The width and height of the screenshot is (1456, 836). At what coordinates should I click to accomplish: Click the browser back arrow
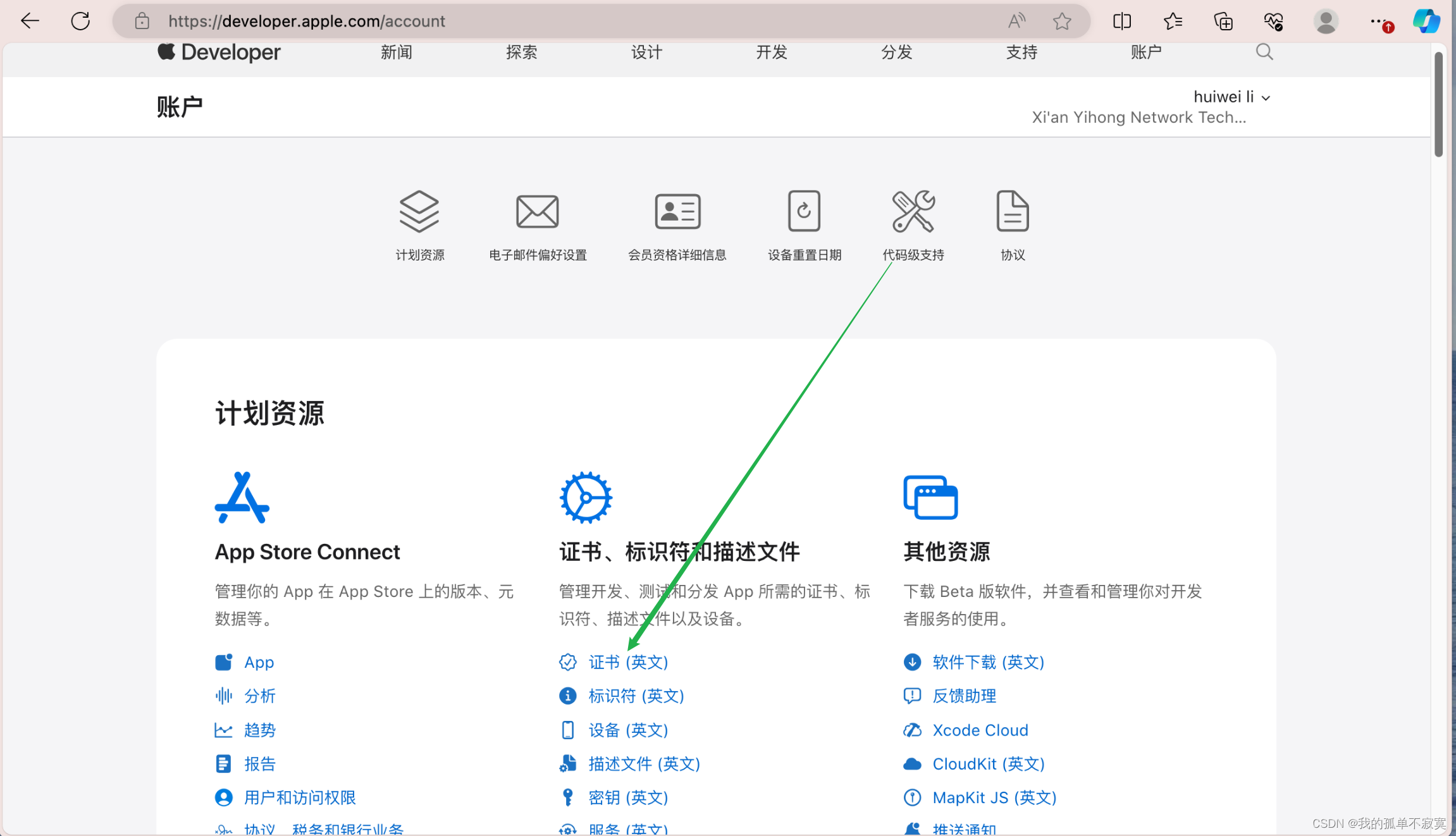(30, 21)
